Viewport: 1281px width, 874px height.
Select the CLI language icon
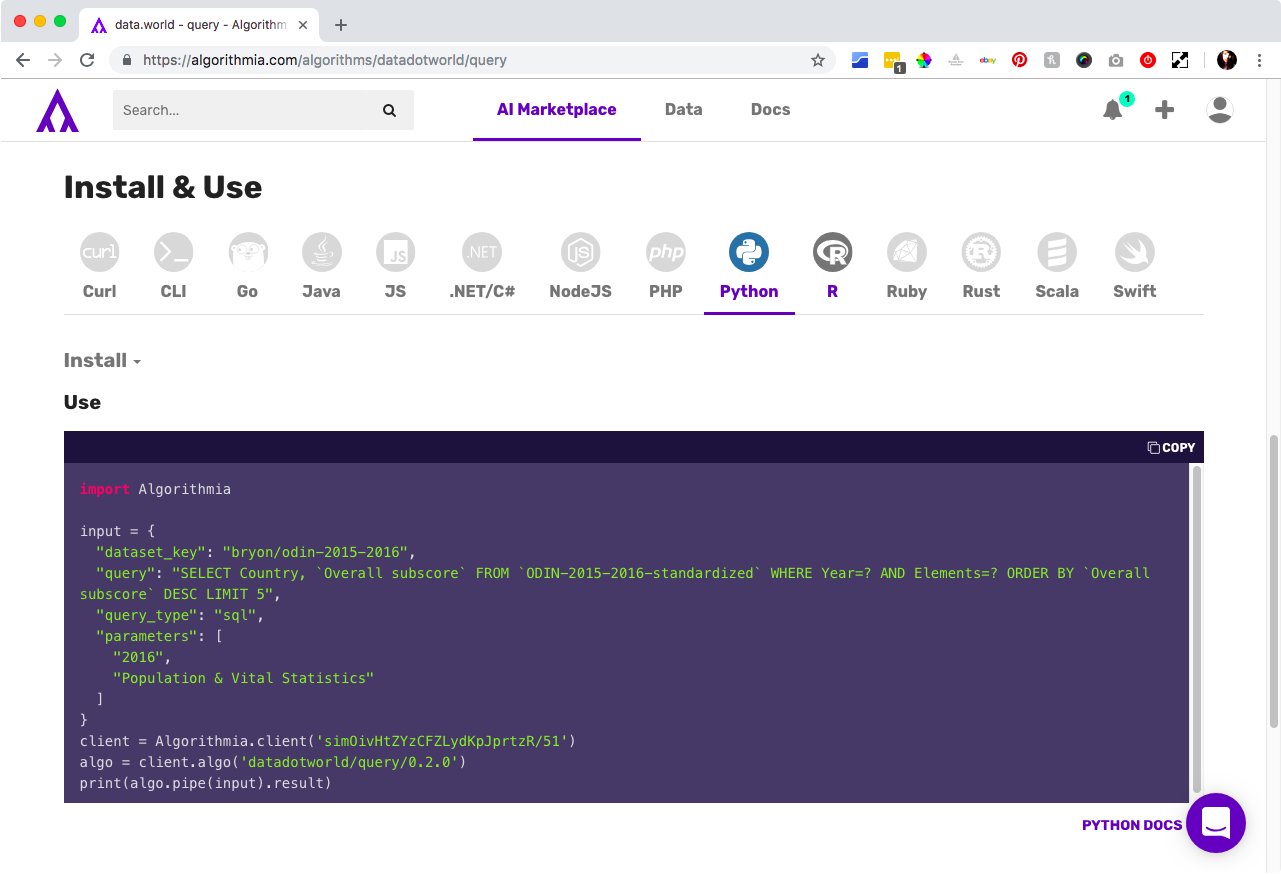(x=173, y=252)
